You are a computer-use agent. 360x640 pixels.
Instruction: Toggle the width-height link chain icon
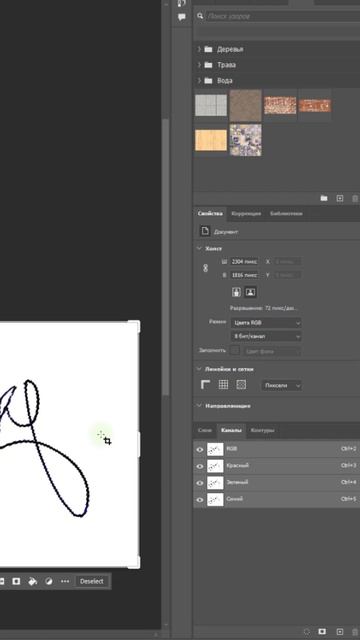click(x=205, y=268)
